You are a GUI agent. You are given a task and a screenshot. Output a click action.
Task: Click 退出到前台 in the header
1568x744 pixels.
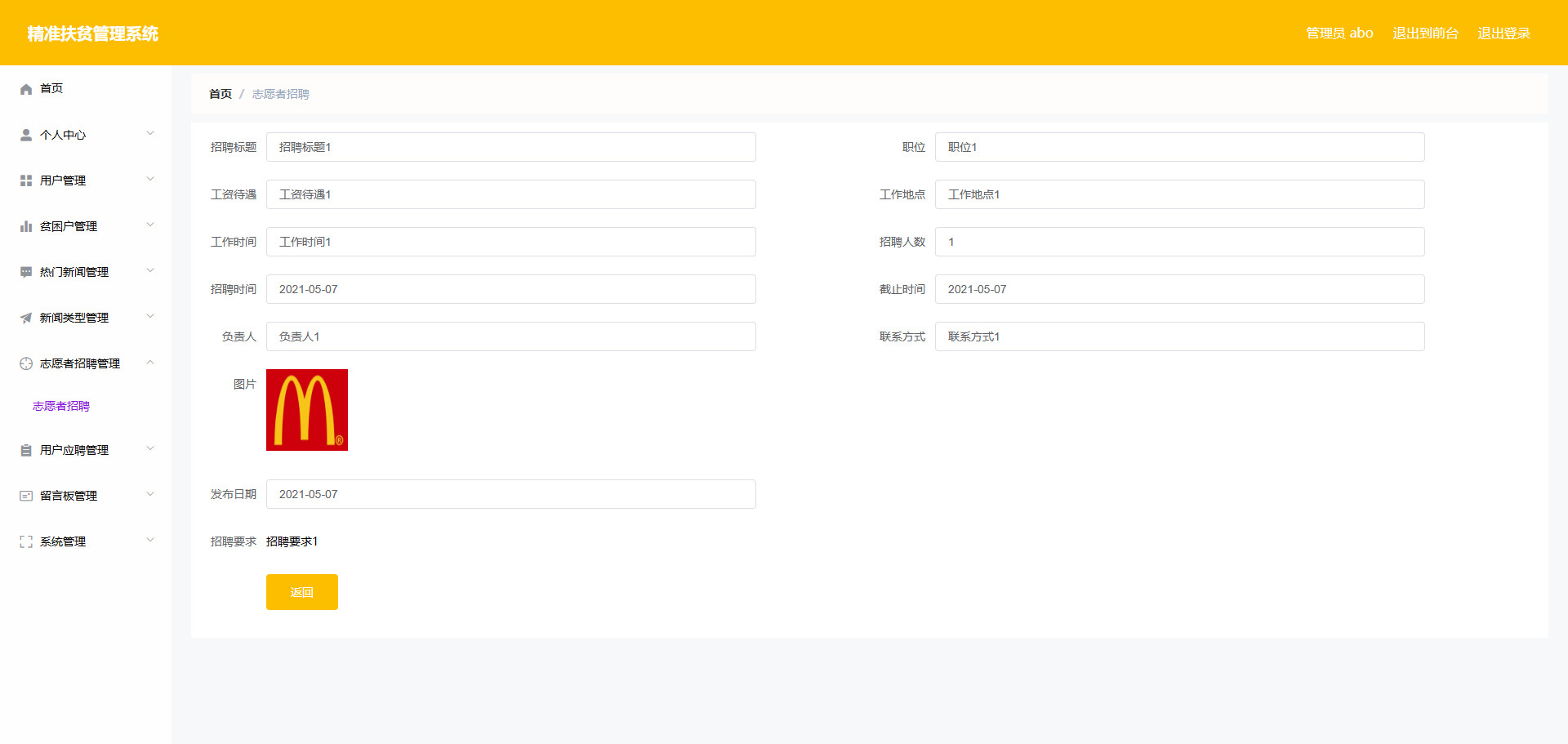click(x=1425, y=33)
